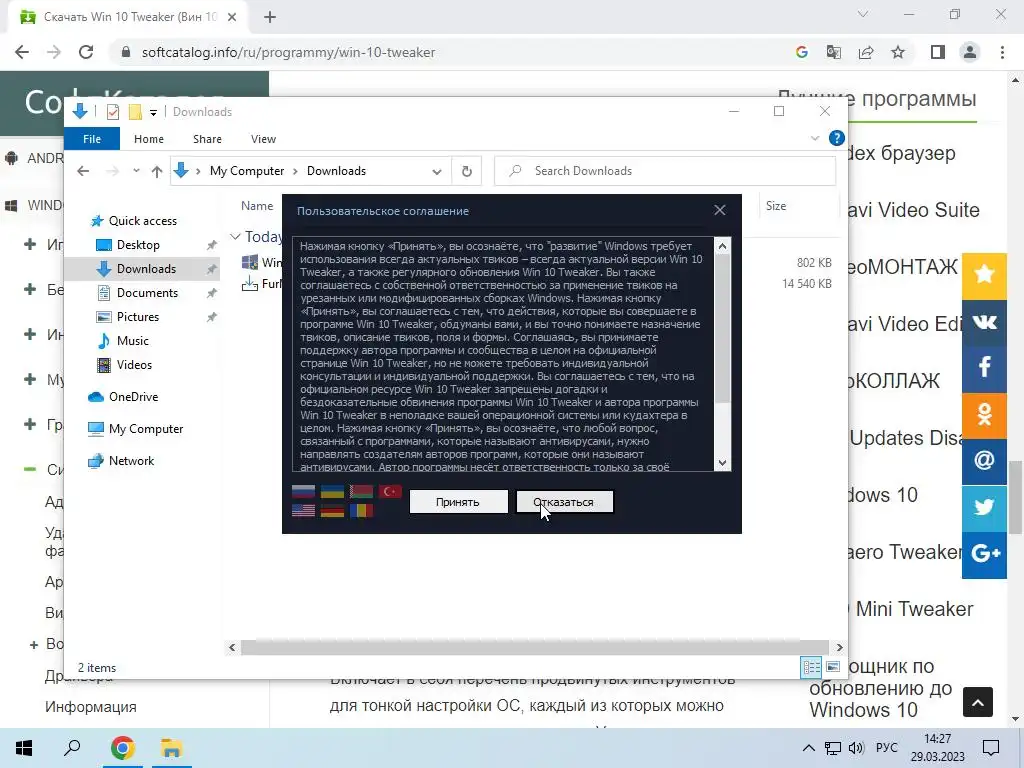Close the Пользовательское соглашение dialog
This screenshot has width=1024, height=768.
720,210
